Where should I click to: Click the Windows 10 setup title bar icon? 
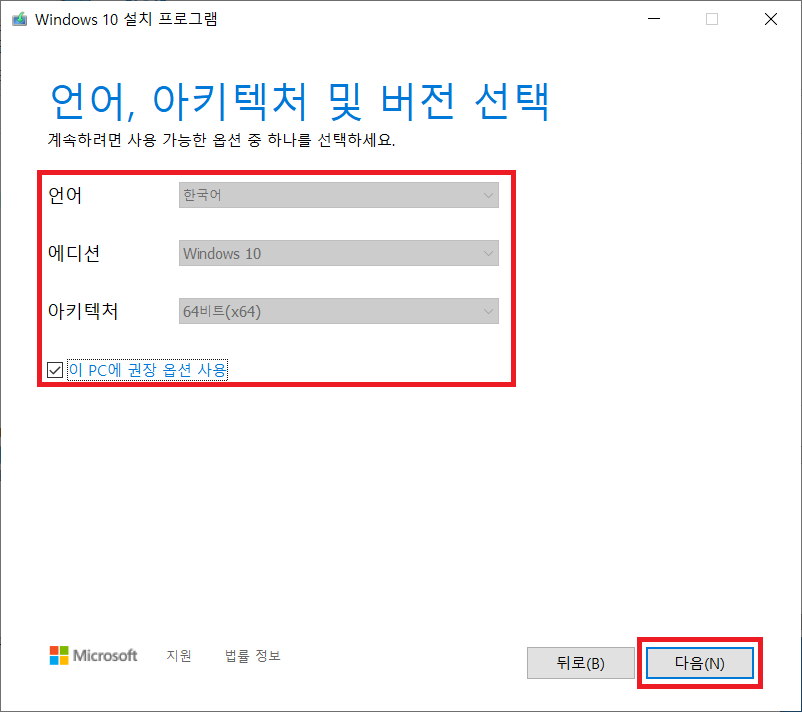[x=19, y=19]
